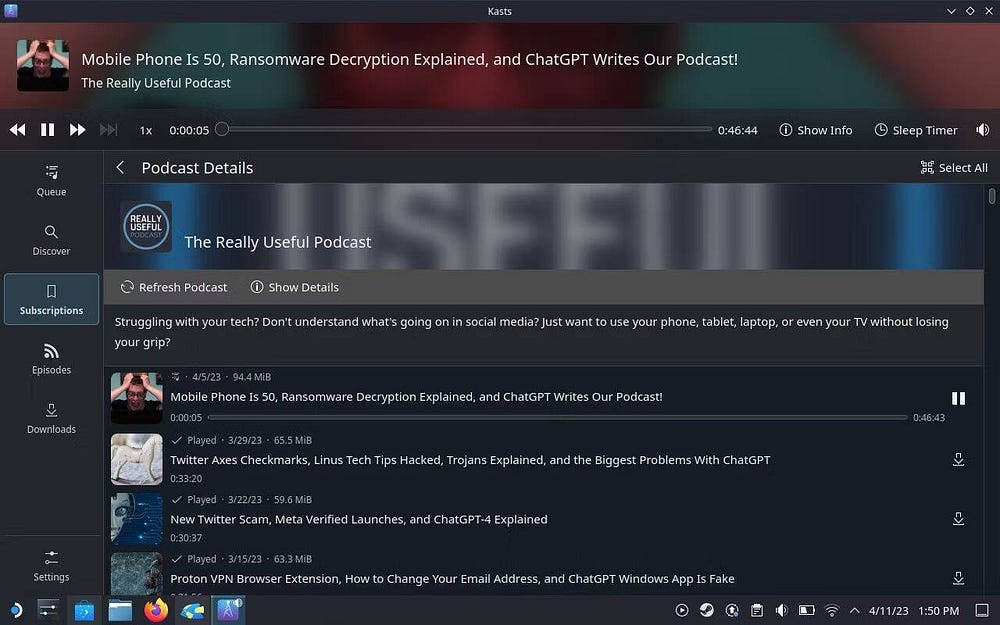This screenshot has height=625, width=1000.
Task: Open Kasts Settings
Action: (x=51, y=565)
